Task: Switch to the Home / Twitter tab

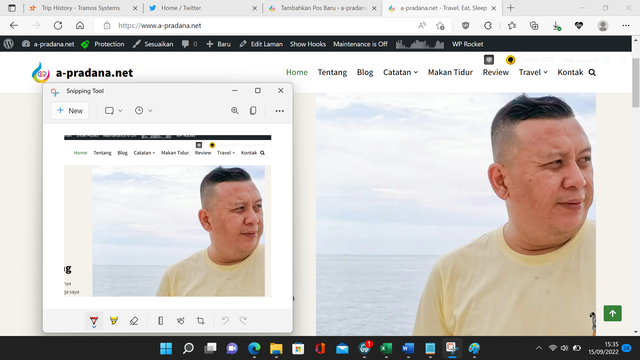Action: pyautogui.click(x=181, y=8)
